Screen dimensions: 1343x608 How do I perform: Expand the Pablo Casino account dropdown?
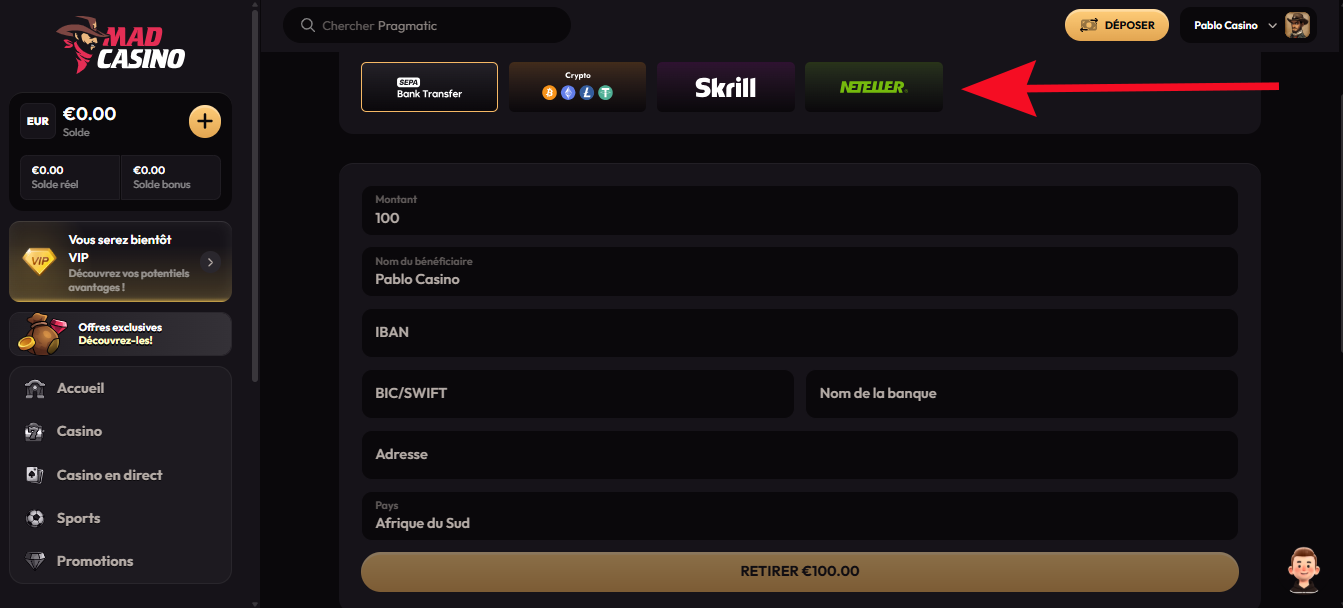(x=1272, y=26)
